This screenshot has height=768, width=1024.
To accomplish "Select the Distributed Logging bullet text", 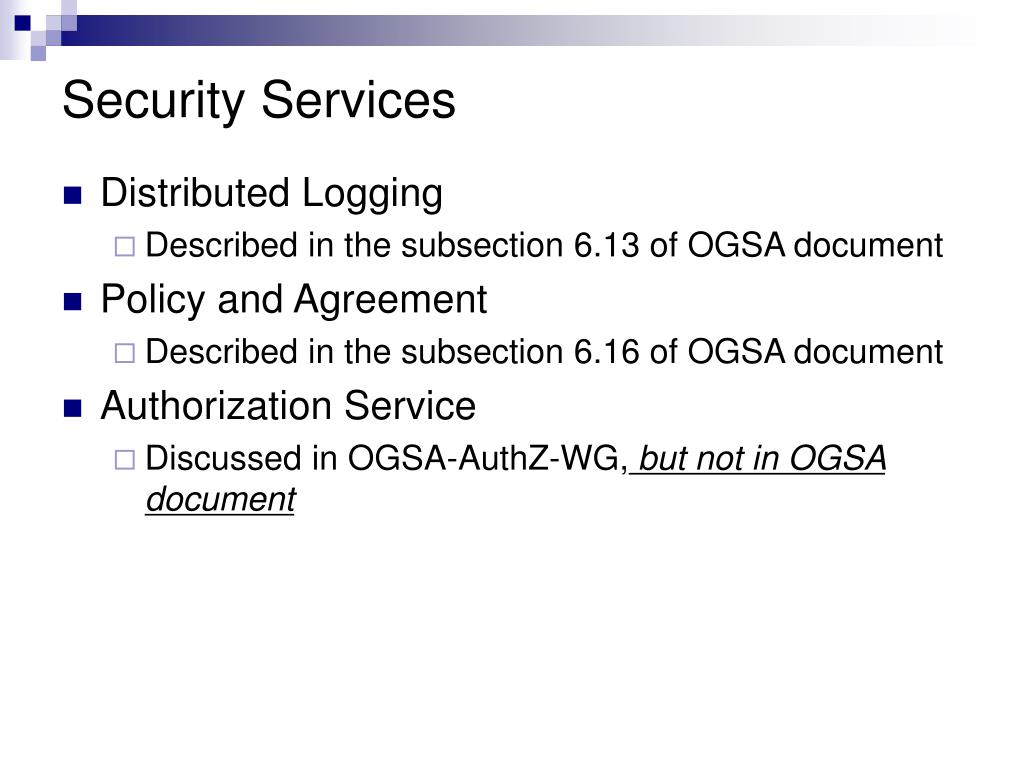I will click(272, 194).
